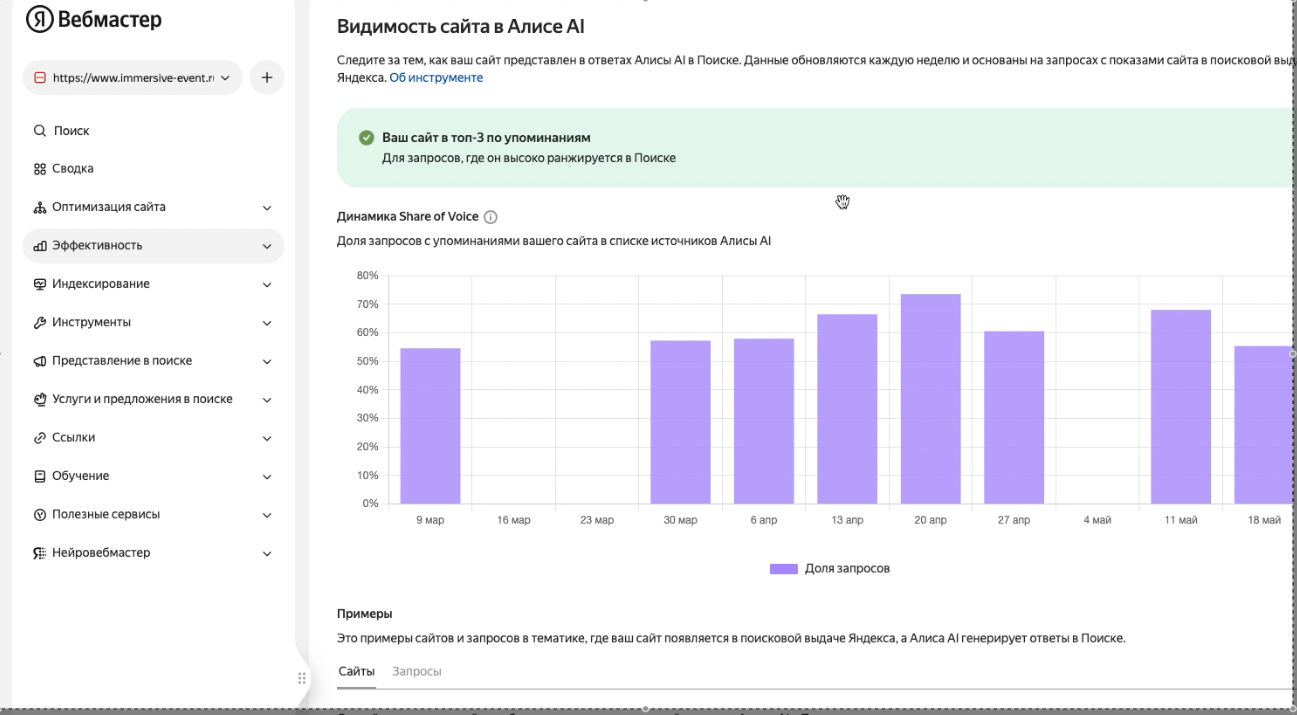Click the Индексирование monitor icon
1297x715 pixels.
40,284
